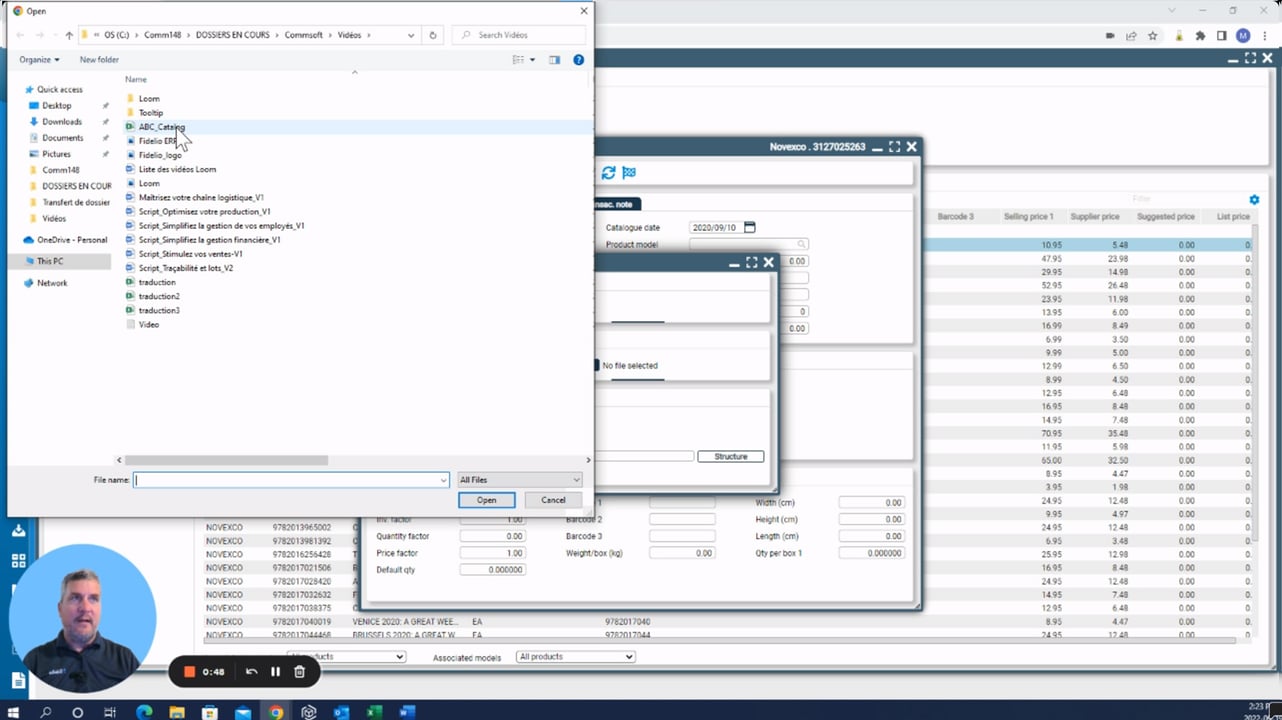Click the grid modules icon in sidebar
1282x720 pixels.
[18, 562]
